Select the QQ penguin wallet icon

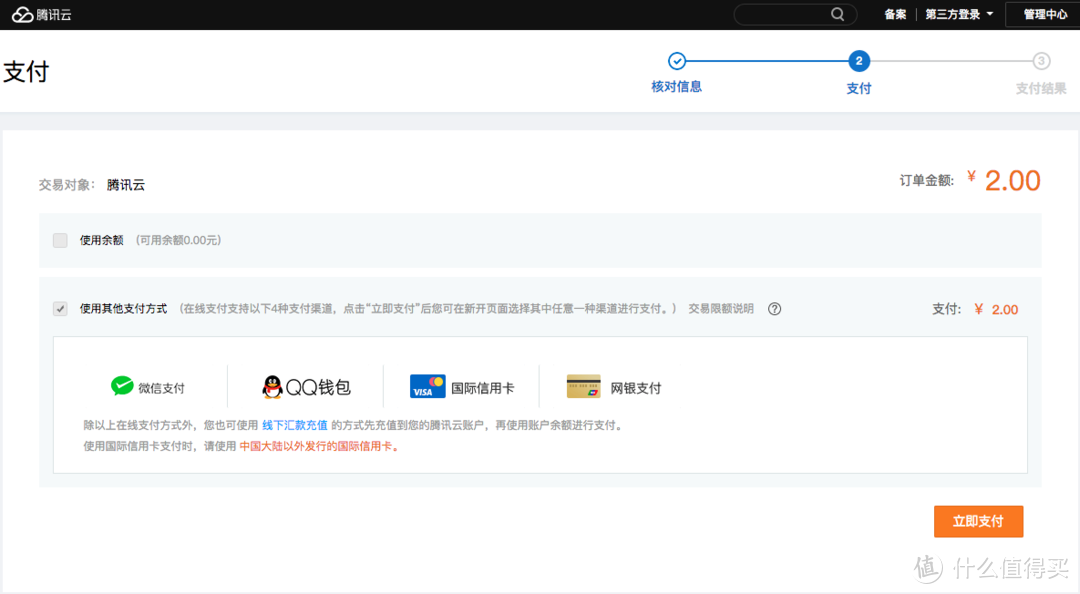[x=272, y=387]
